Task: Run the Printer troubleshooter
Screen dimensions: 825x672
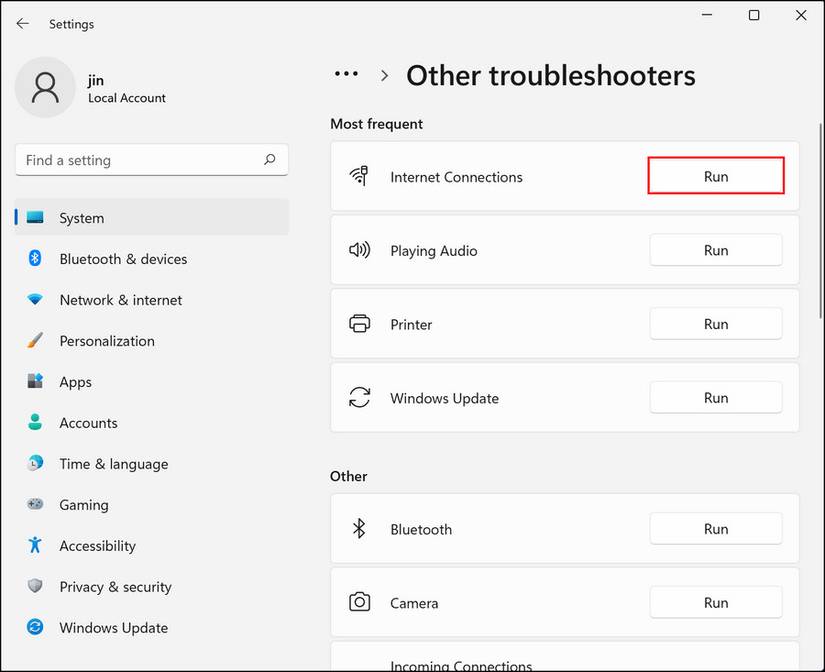Action: [716, 323]
